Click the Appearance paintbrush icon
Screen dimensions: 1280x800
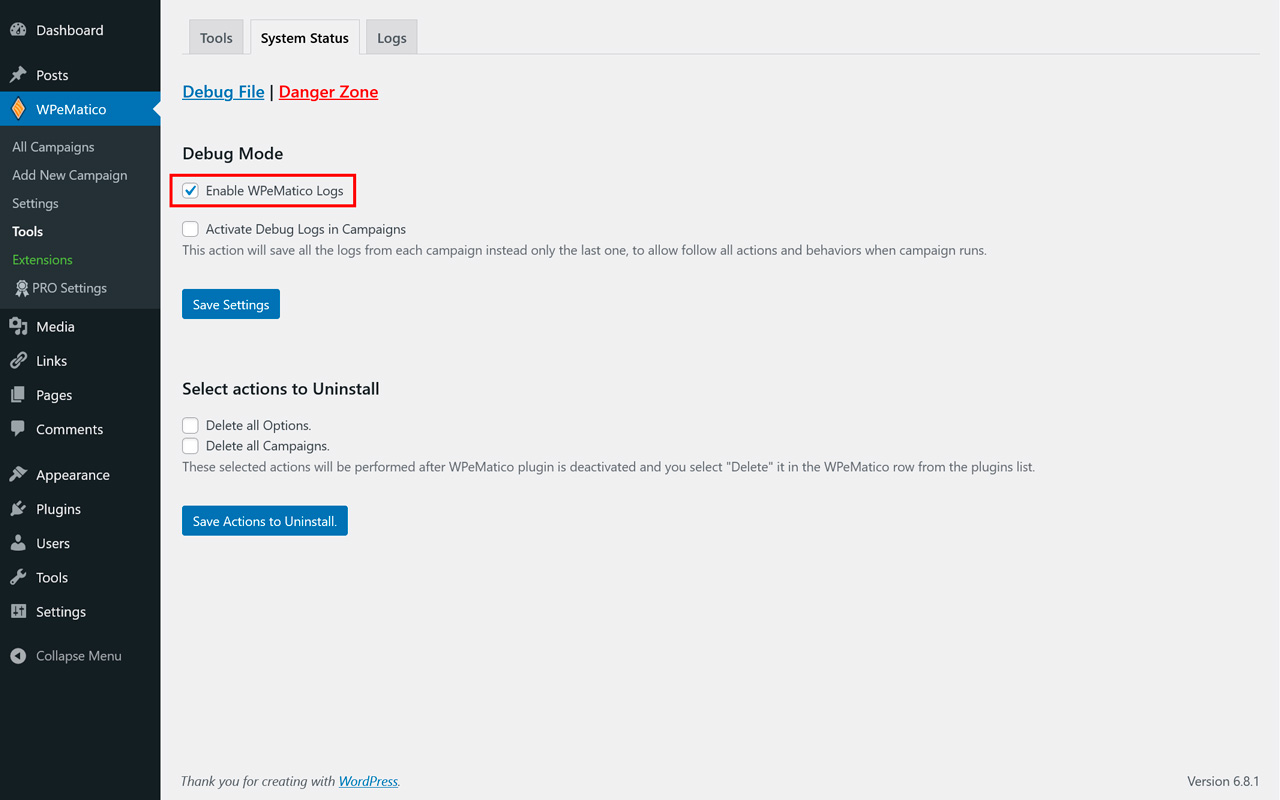18,475
